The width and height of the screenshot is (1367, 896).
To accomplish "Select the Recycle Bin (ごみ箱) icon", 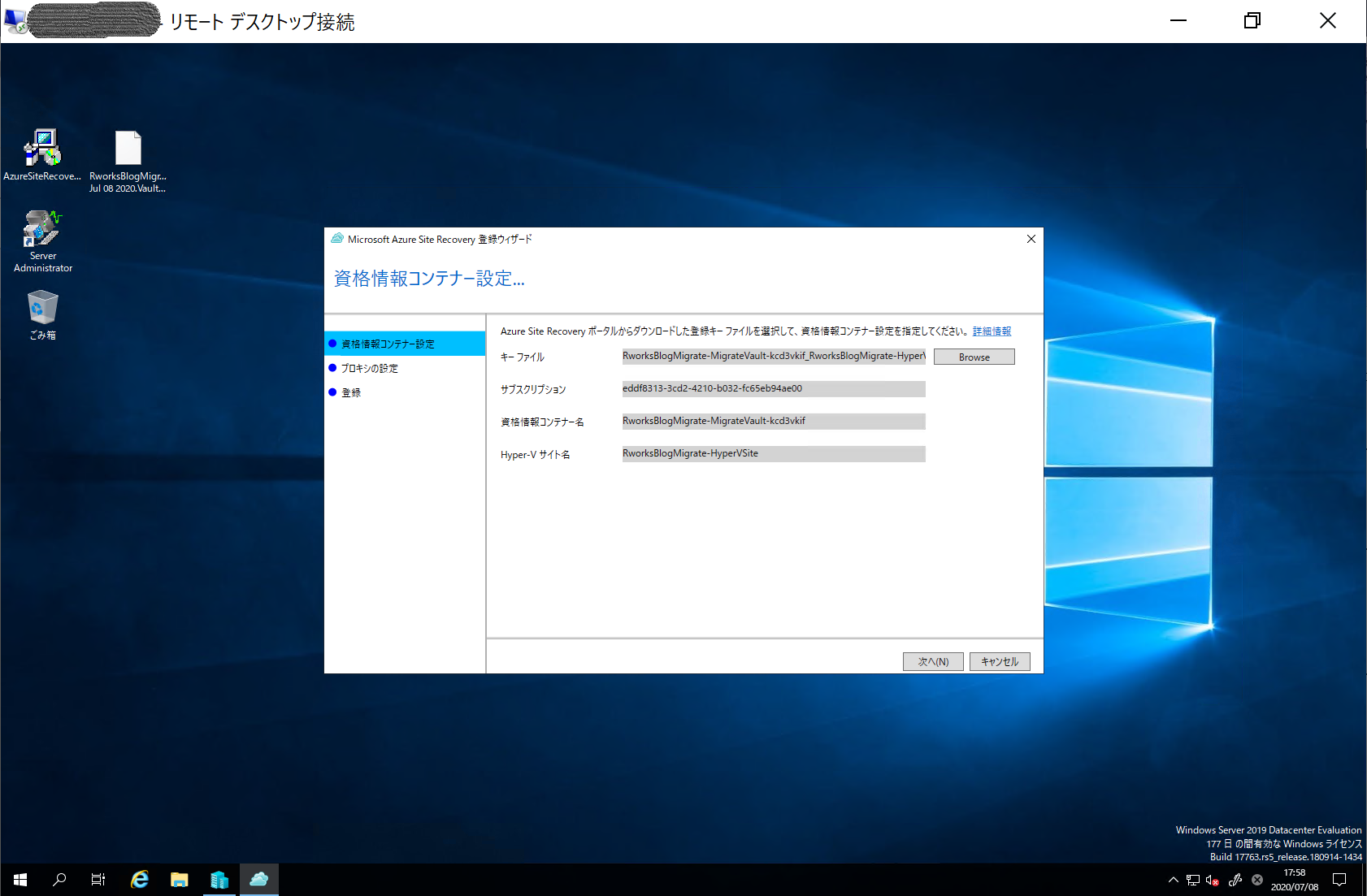I will tap(43, 315).
